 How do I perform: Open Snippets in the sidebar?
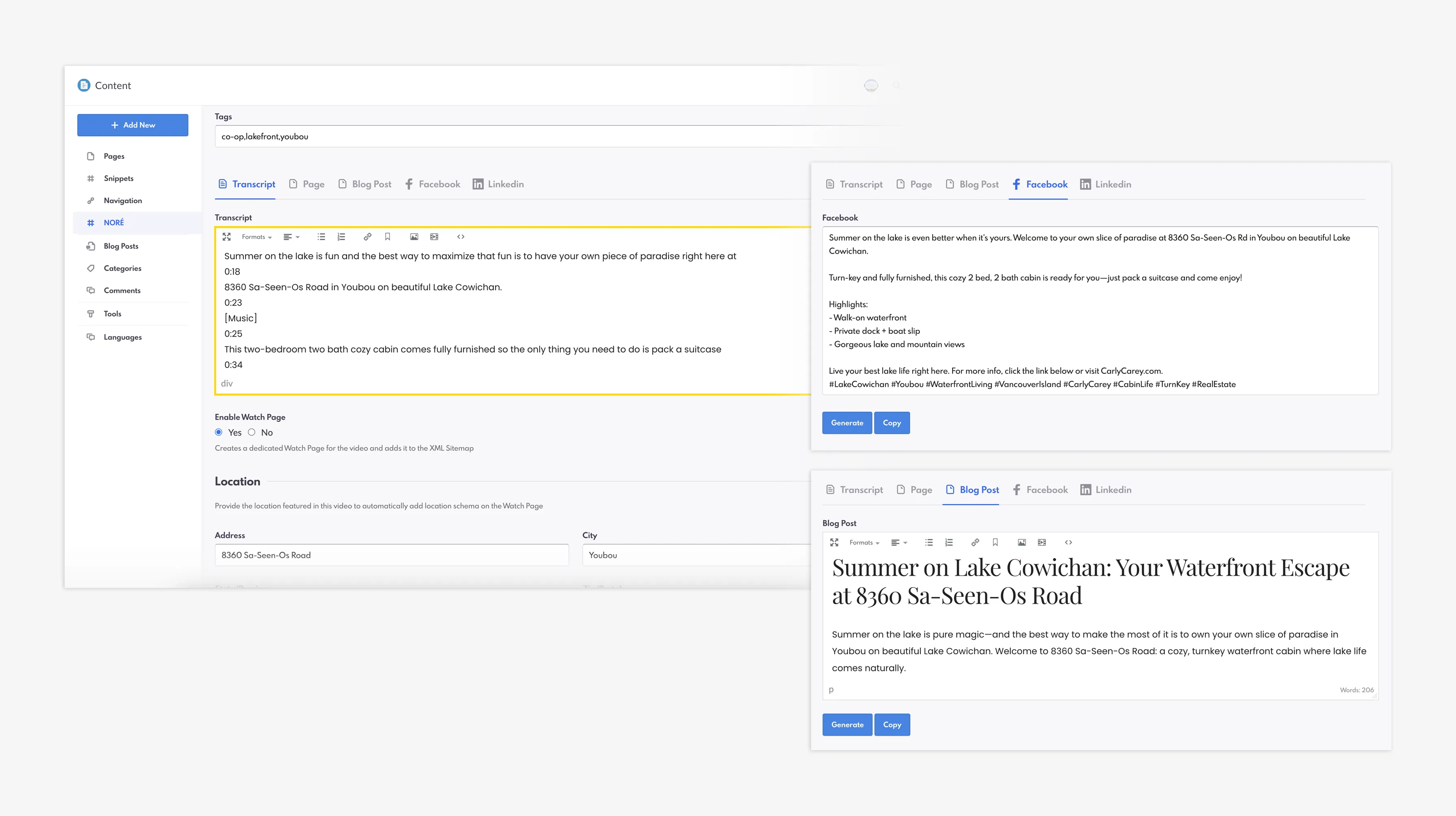coord(118,178)
